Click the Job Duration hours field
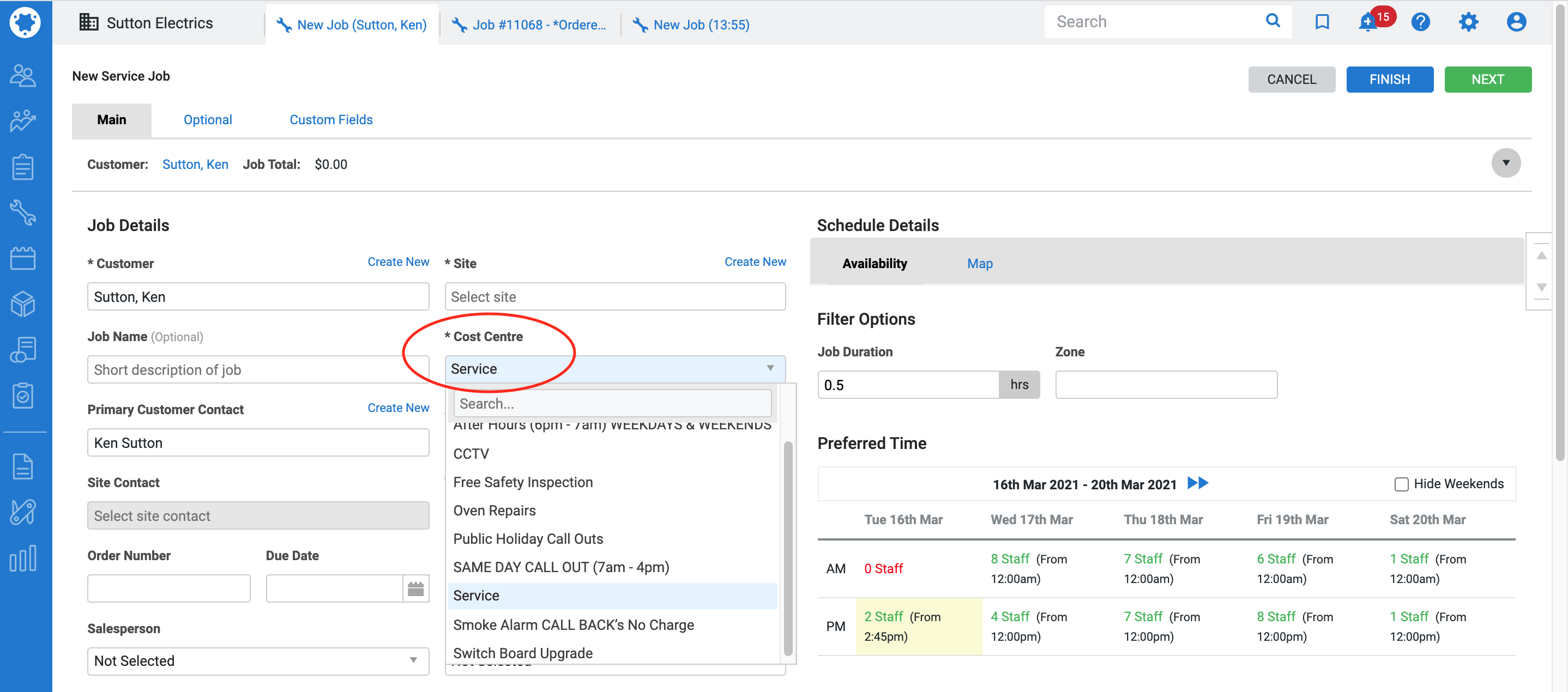This screenshot has height=692, width=1568. (x=908, y=385)
